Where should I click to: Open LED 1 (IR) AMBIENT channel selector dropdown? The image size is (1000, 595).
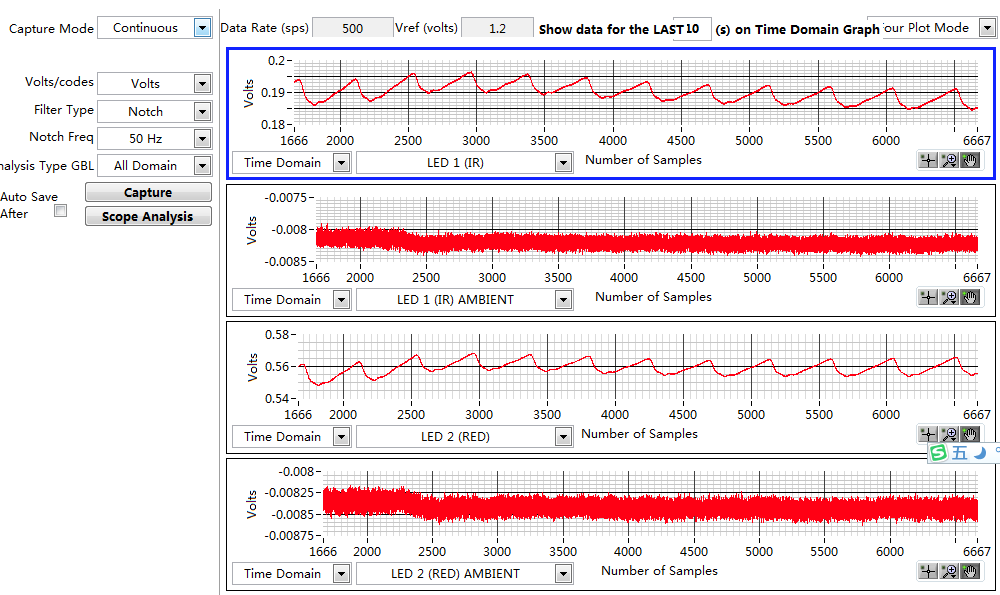point(563,300)
